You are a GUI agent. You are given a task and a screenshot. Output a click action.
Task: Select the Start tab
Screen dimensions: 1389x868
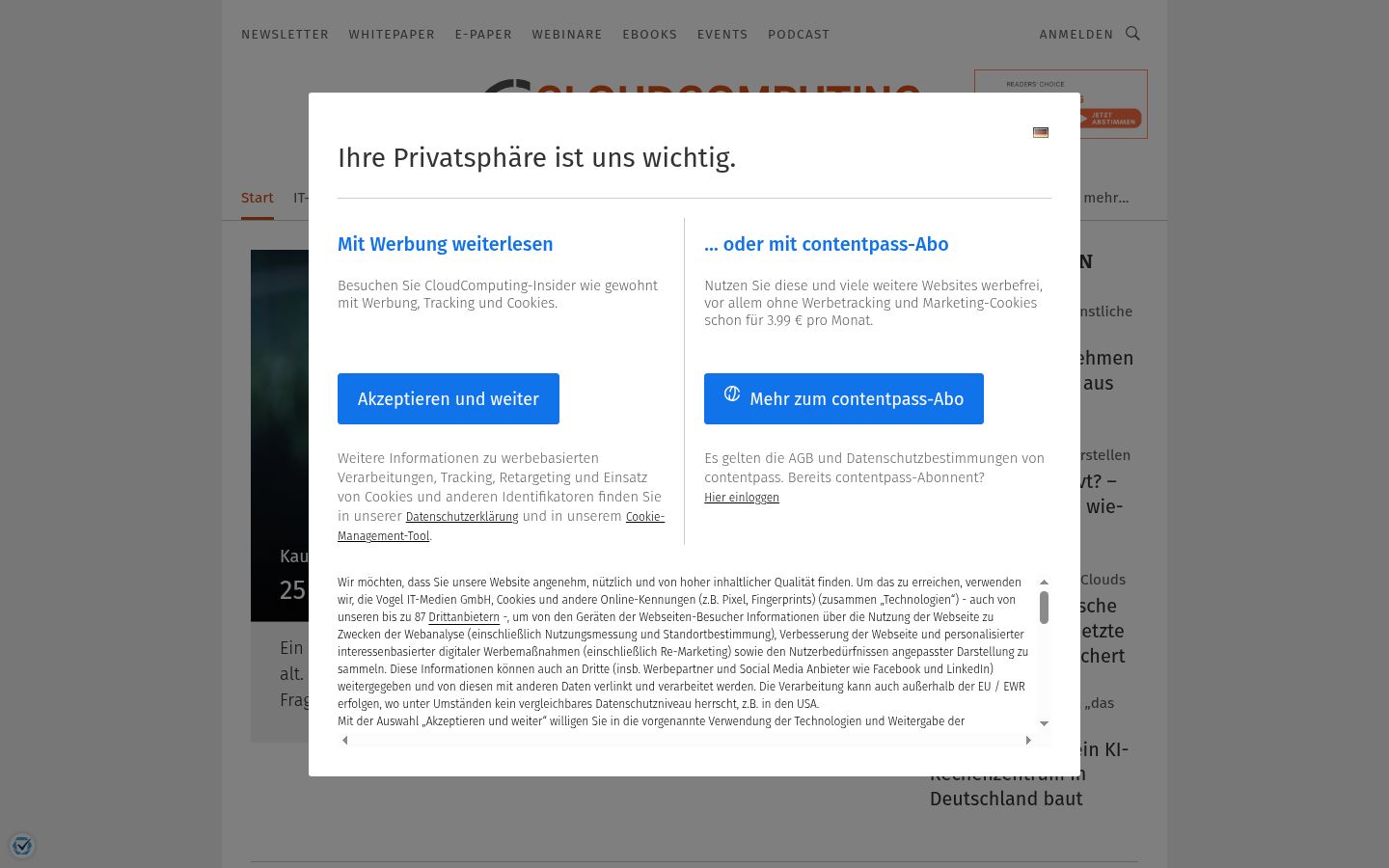[258, 198]
